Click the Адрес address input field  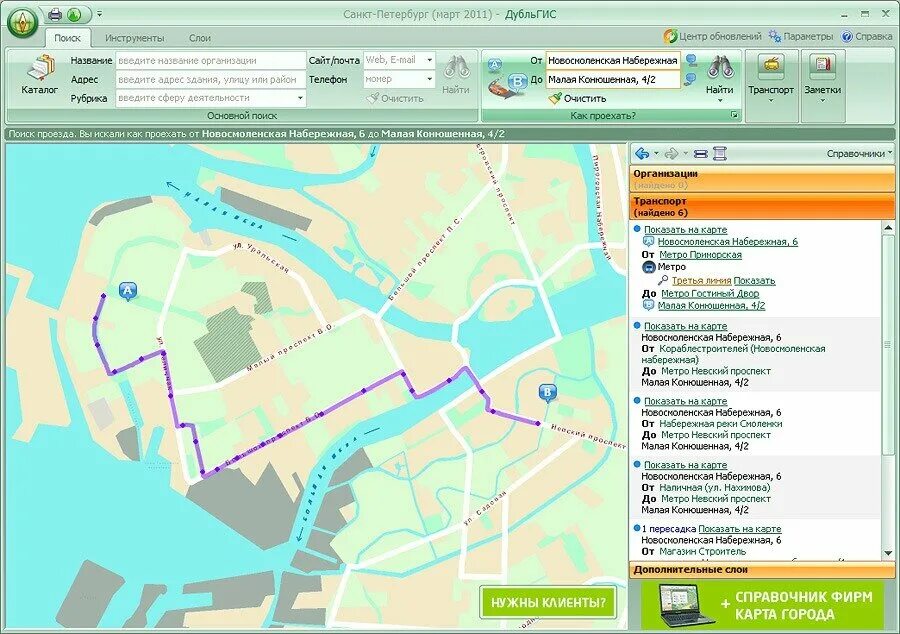click(x=210, y=79)
